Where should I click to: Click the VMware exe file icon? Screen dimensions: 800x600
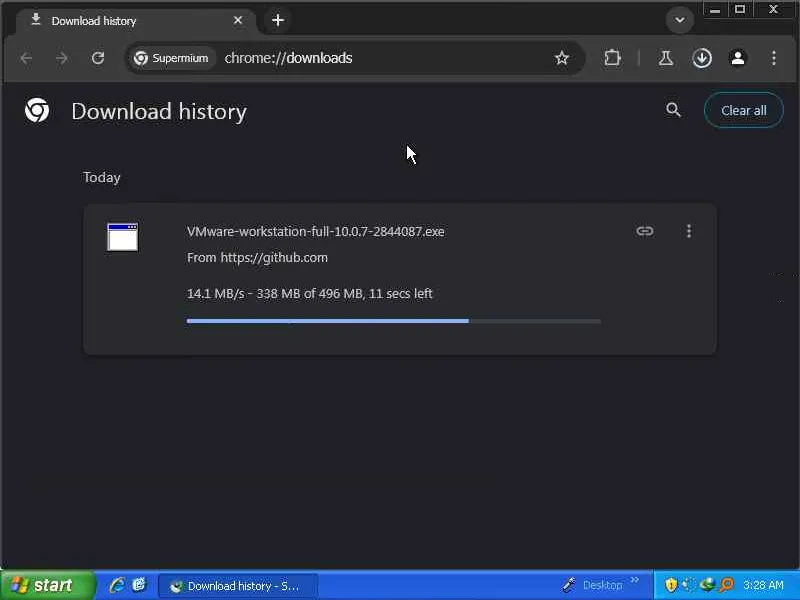coord(122,237)
